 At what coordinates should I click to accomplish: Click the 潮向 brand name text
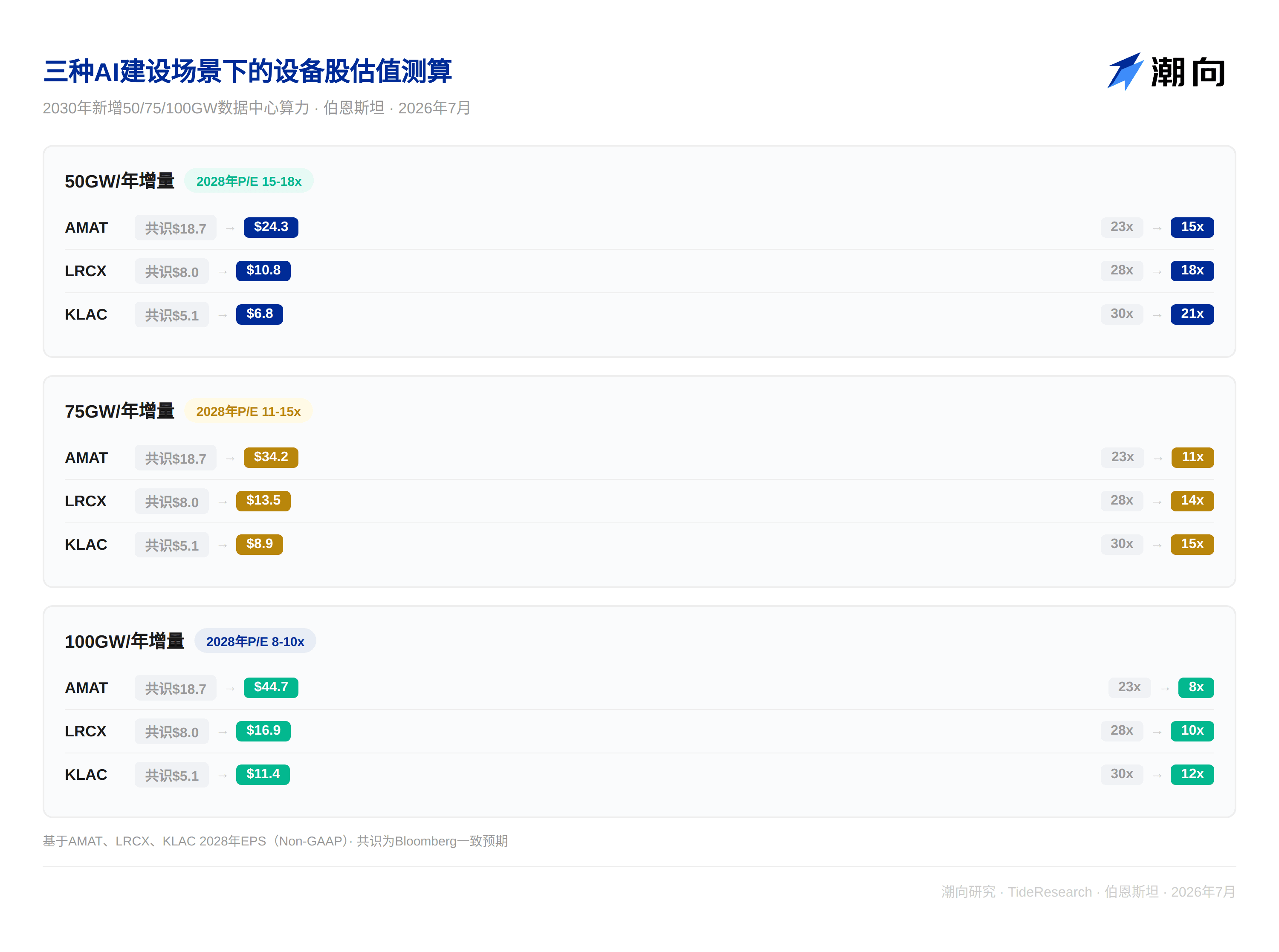point(1189,72)
